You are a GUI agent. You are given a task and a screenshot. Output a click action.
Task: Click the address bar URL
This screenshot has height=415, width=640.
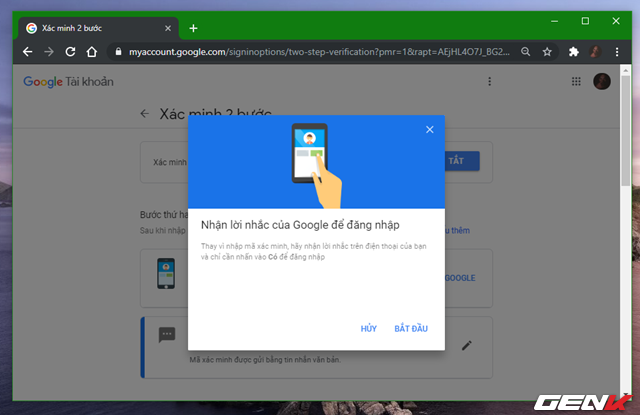point(319,52)
